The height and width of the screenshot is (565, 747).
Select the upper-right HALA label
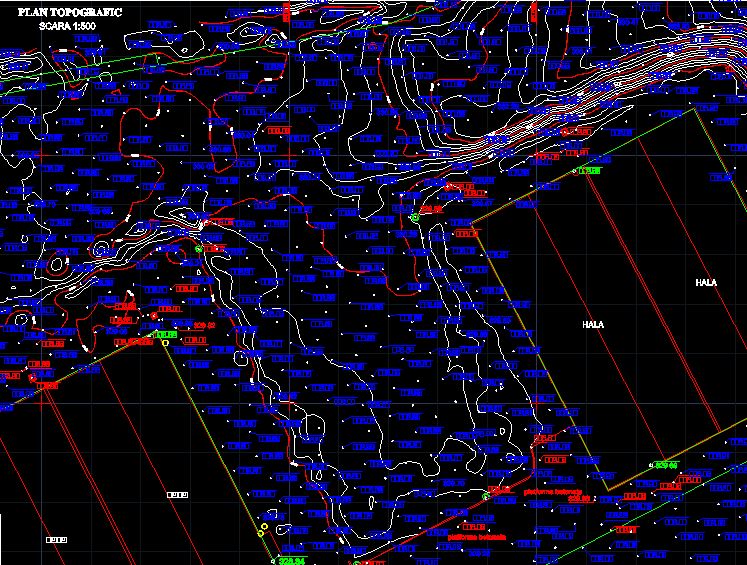pos(706,283)
